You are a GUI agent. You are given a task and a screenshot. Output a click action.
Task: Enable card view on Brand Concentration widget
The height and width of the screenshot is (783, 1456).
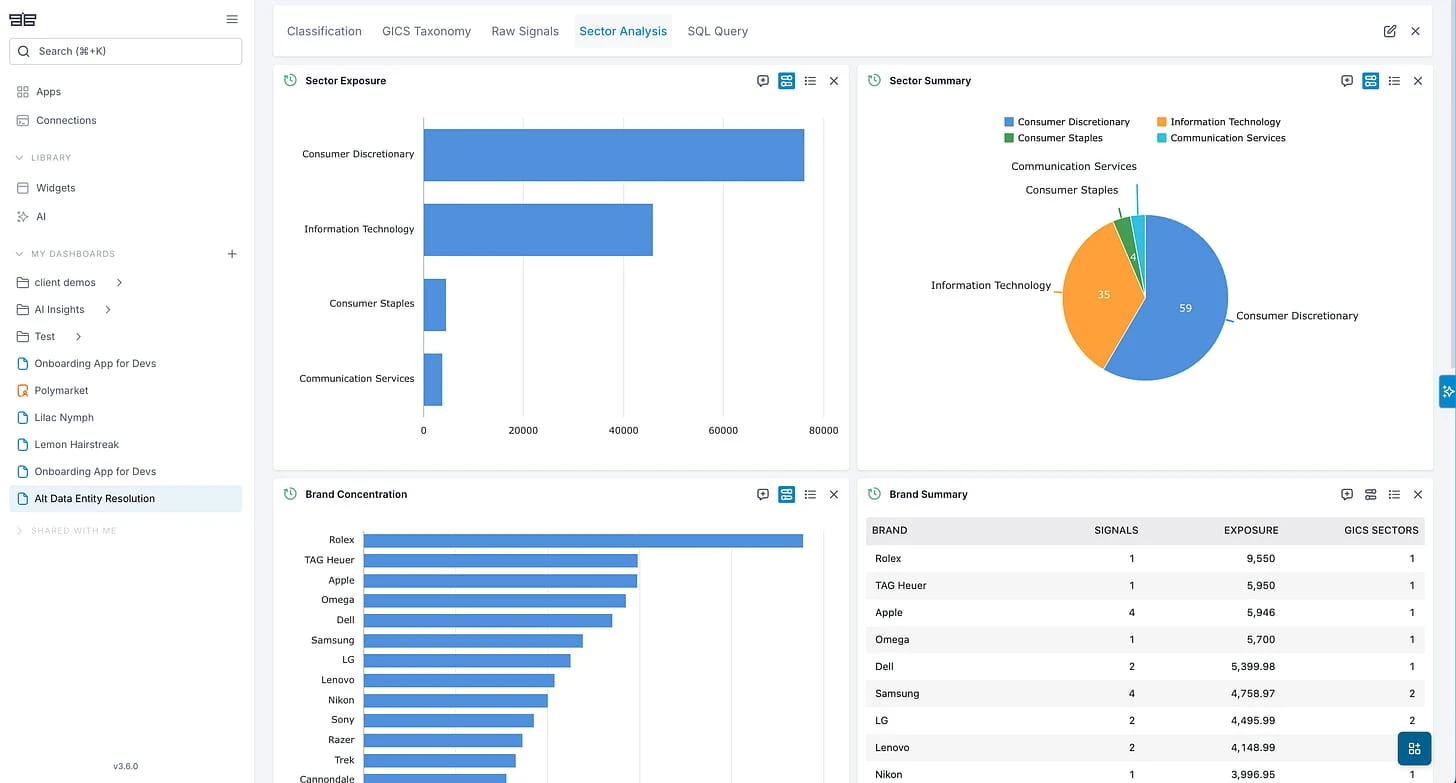pyautogui.click(x=786, y=494)
